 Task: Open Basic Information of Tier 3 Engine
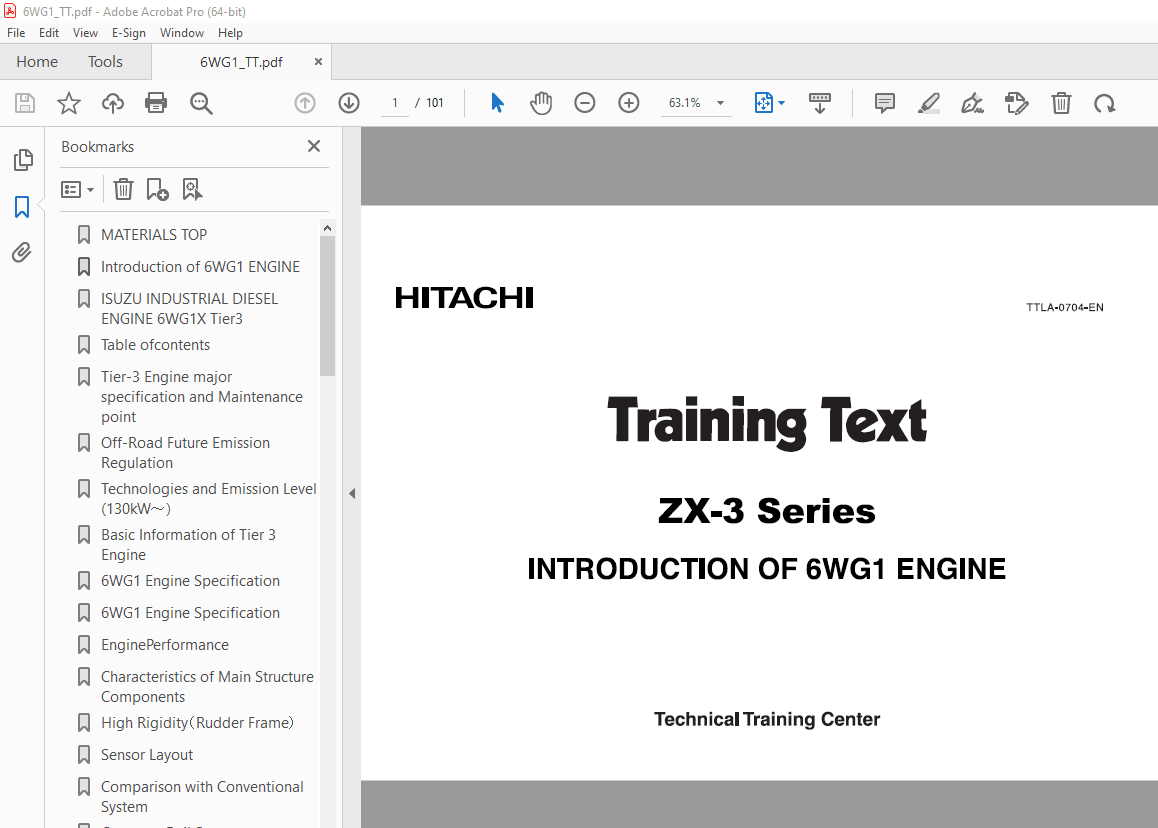(x=188, y=544)
